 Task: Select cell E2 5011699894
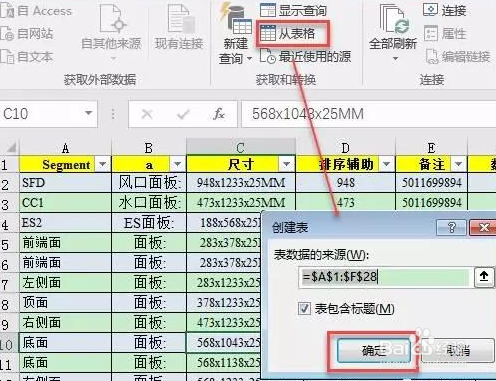[x=432, y=183]
